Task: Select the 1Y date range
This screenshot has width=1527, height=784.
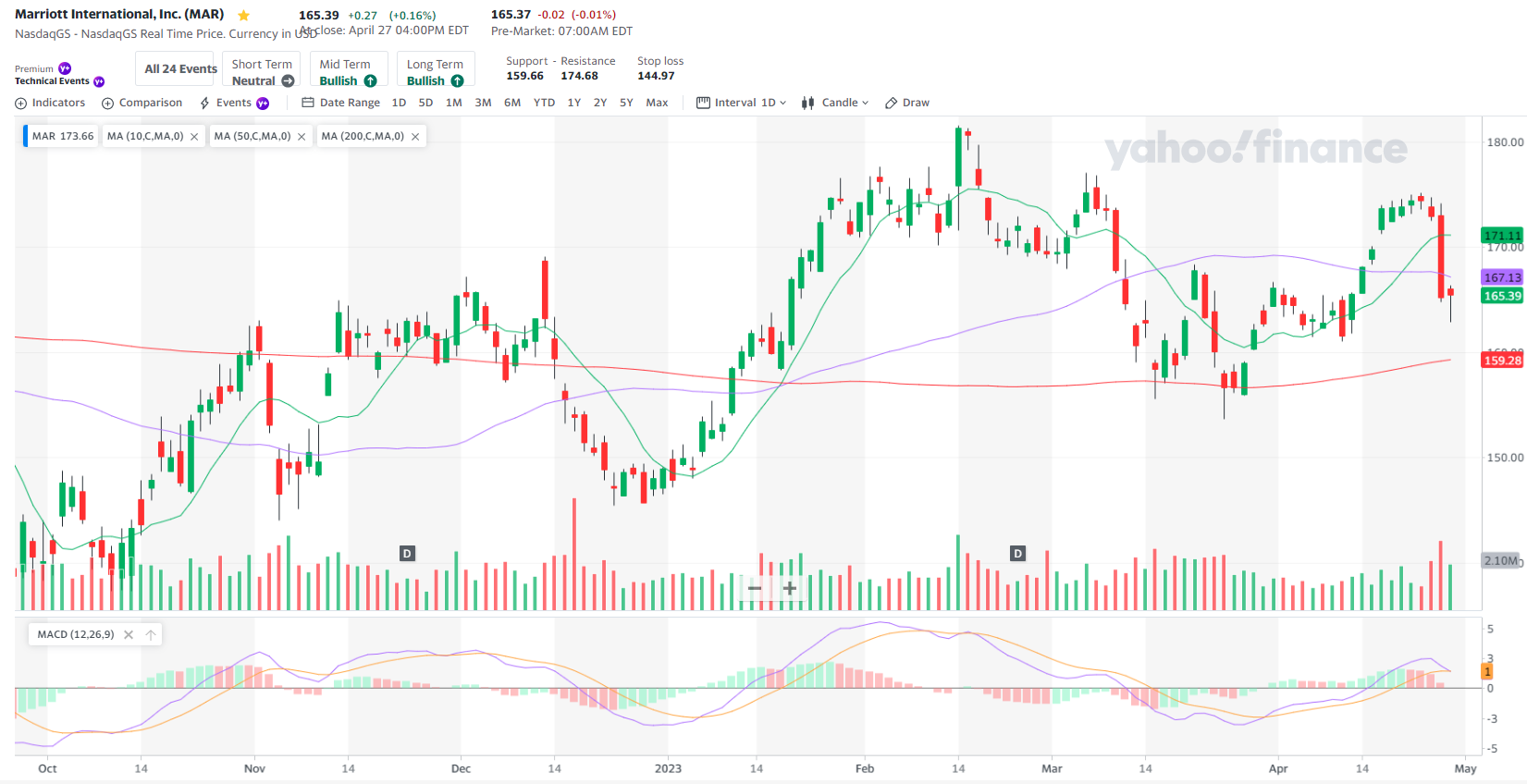Action: click(x=574, y=103)
